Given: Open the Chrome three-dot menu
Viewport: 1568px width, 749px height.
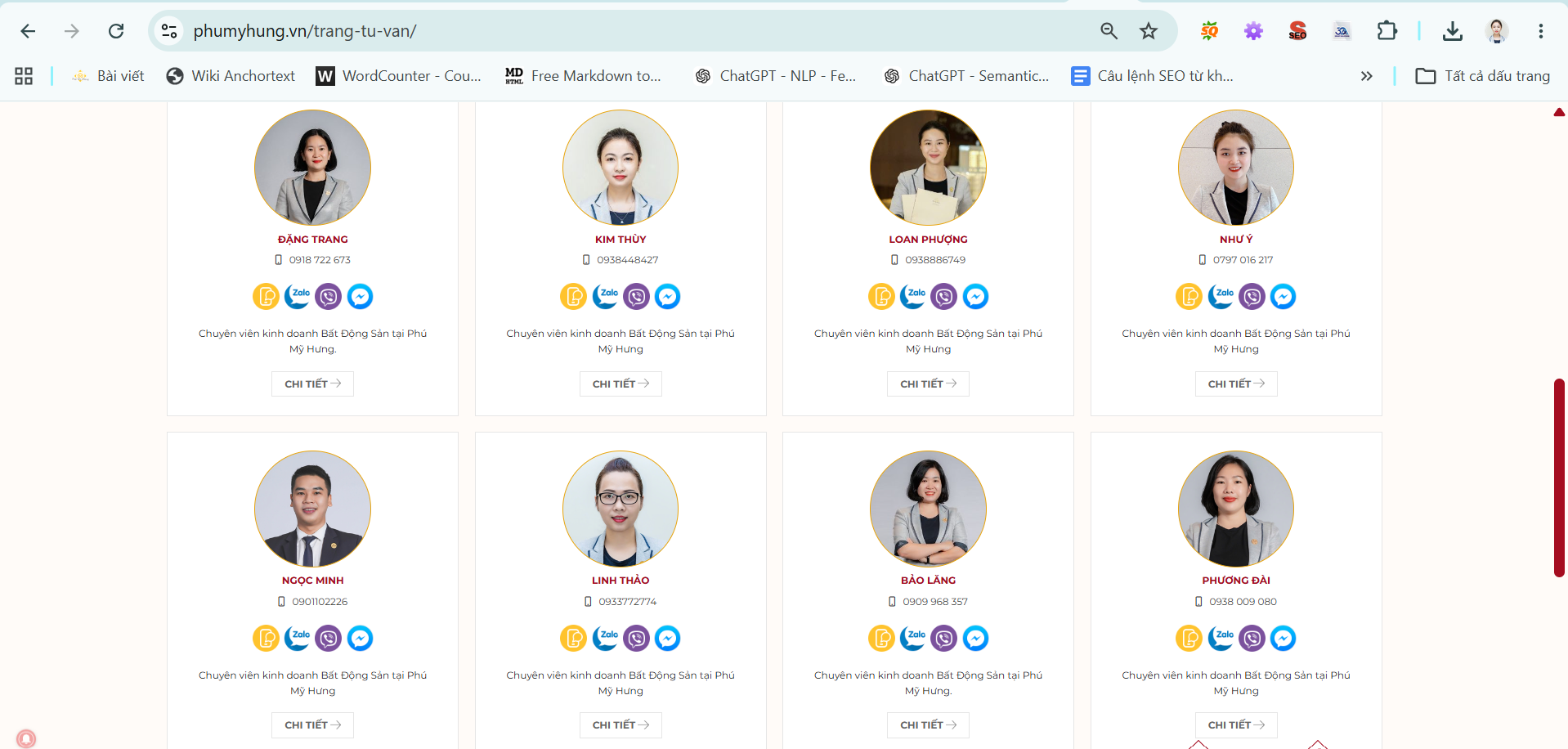Looking at the screenshot, I should (x=1541, y=31).
